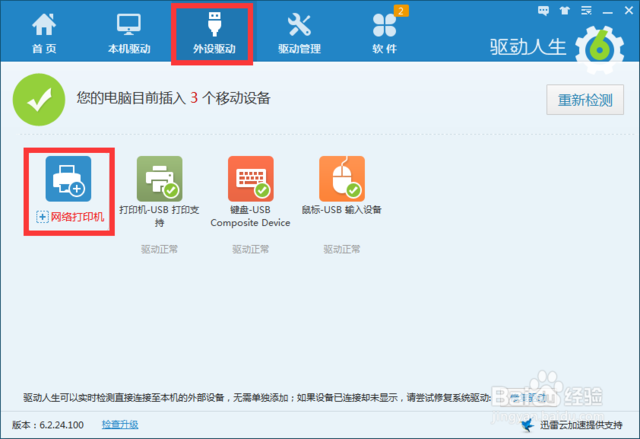Viewport: 640px width, 439px height.
Task: Click the green checkmark status icon
Action: [39, 100]
